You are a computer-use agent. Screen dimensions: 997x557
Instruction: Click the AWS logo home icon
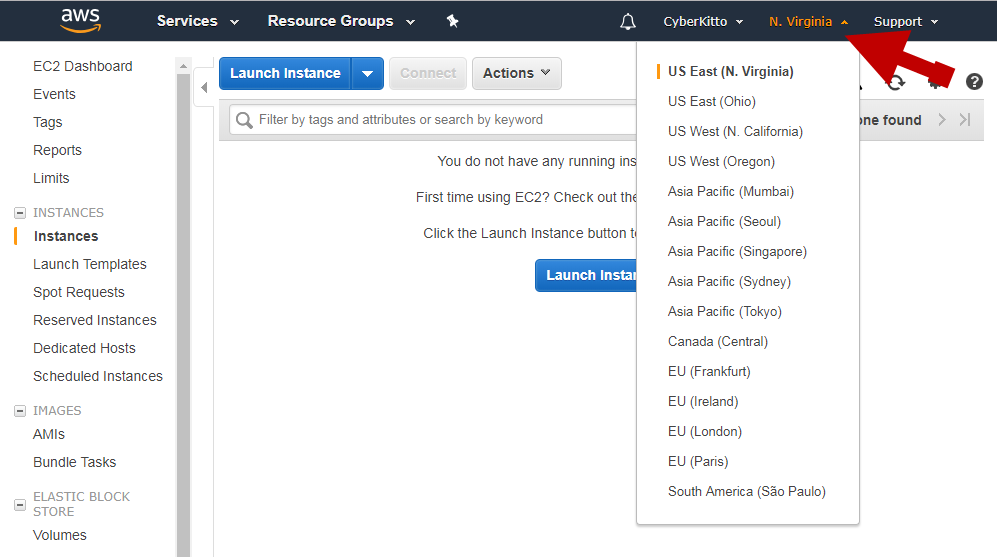point(81,20)
